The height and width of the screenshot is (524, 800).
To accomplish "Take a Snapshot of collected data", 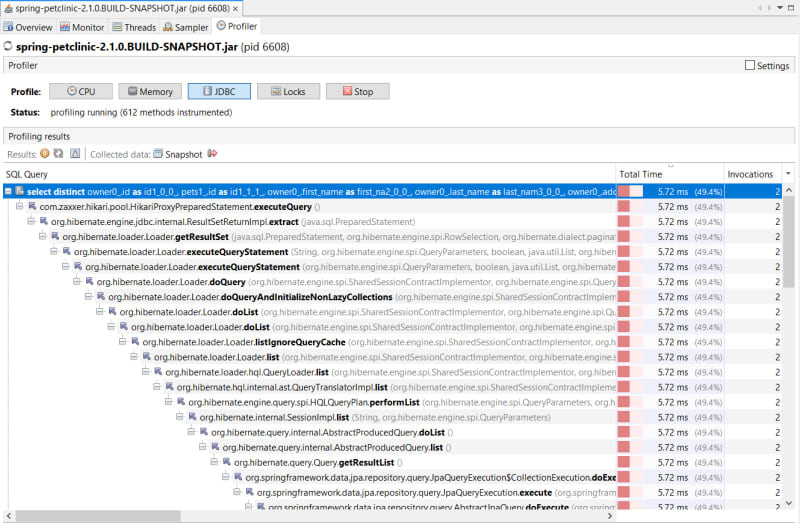I will [176, 154].
